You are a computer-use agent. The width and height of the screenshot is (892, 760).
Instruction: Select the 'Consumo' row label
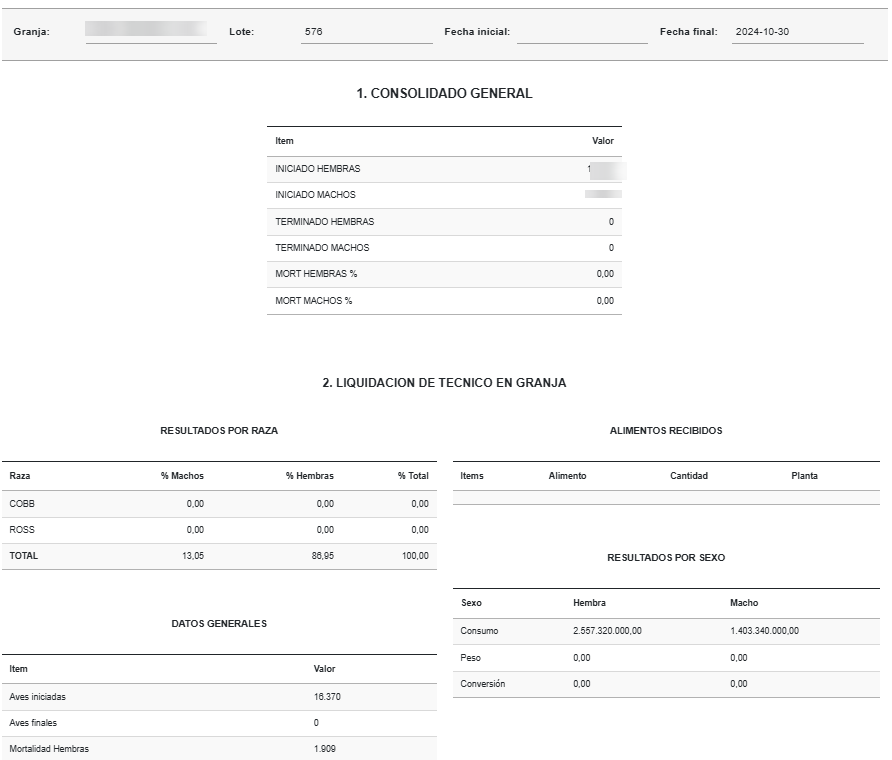point(479,631)
